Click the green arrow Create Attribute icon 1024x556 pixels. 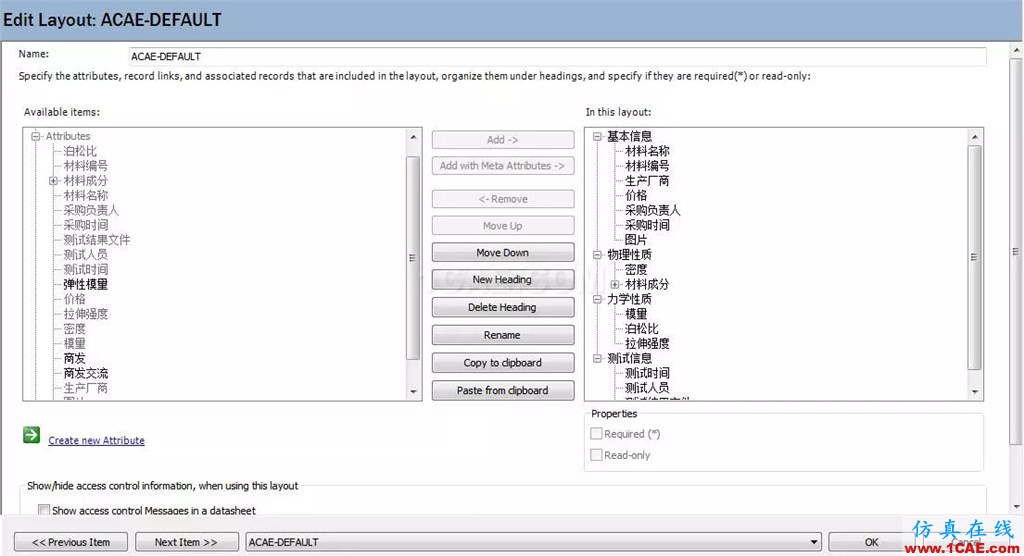[31, 435]
